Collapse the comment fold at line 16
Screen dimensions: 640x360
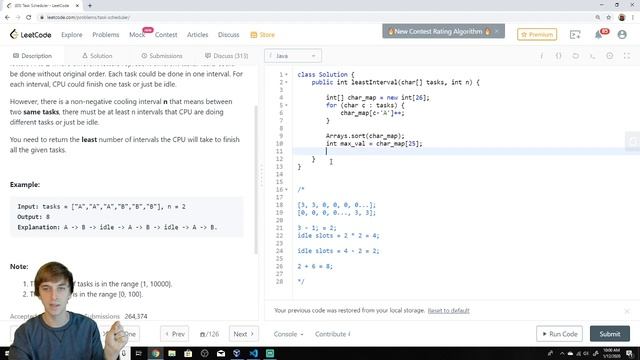coord(286,189)
